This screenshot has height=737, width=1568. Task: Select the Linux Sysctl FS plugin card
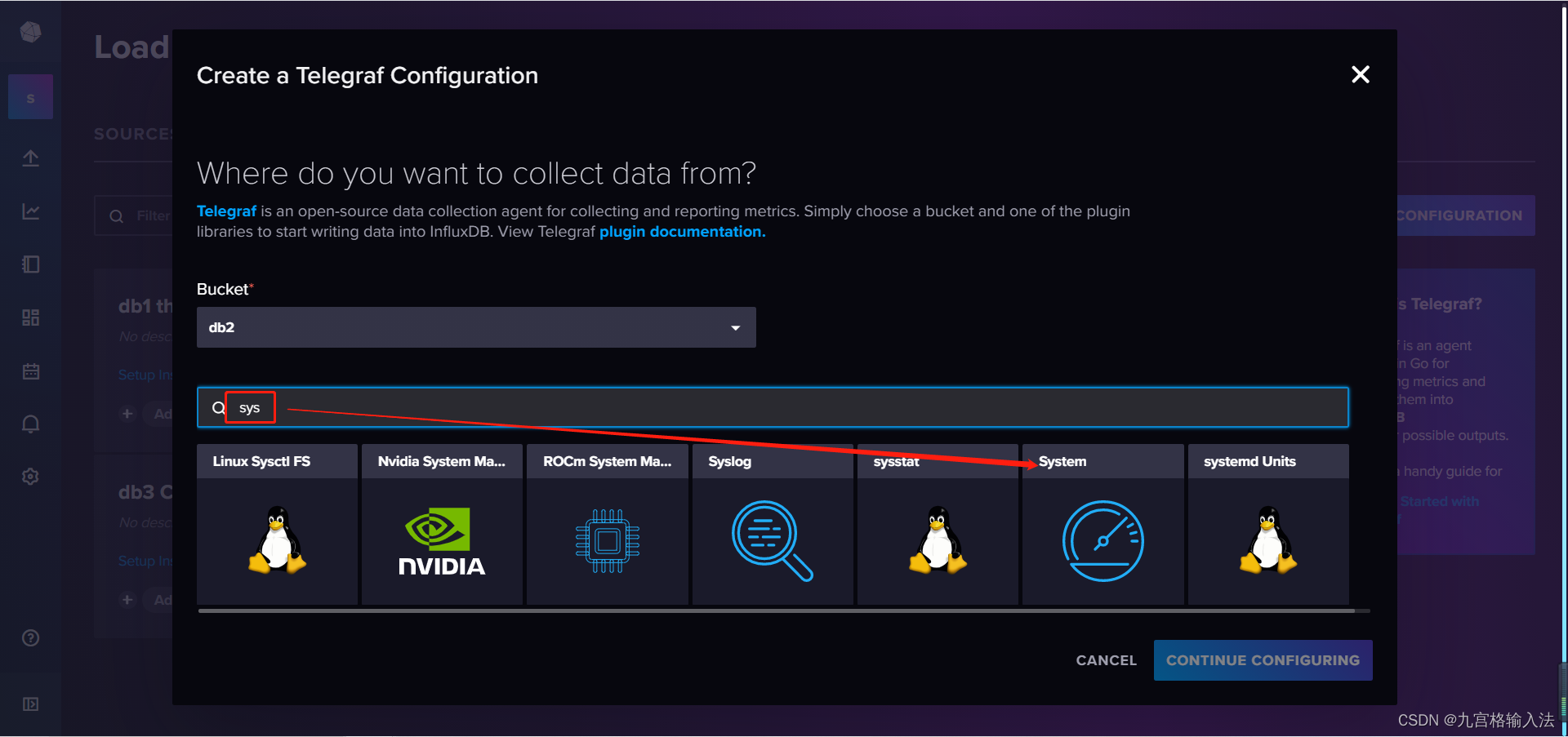tap(277, 524)
